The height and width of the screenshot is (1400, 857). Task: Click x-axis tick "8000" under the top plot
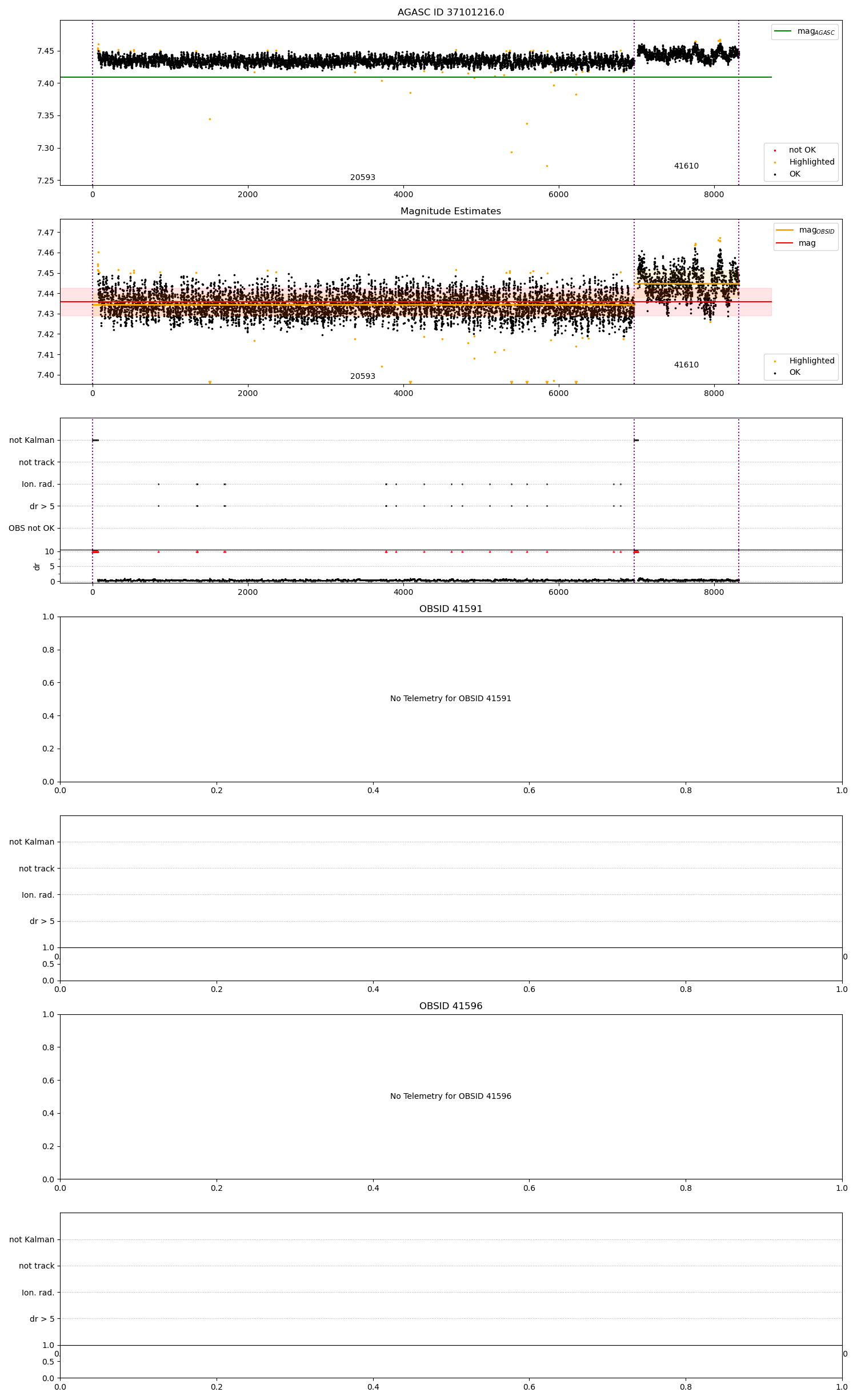pyautogui.click(x=714, y=194)
